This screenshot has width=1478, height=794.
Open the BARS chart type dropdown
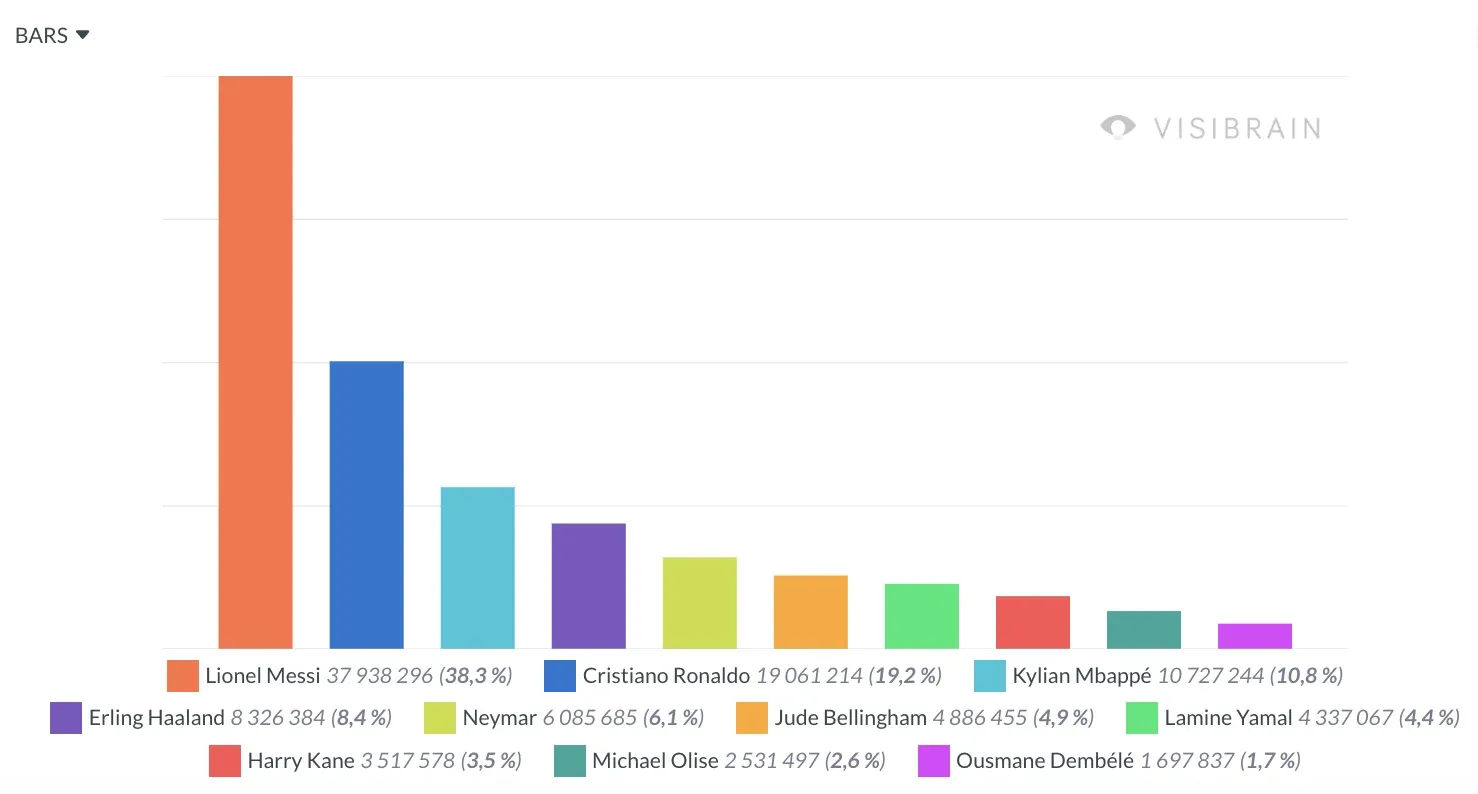coord(52,35)
